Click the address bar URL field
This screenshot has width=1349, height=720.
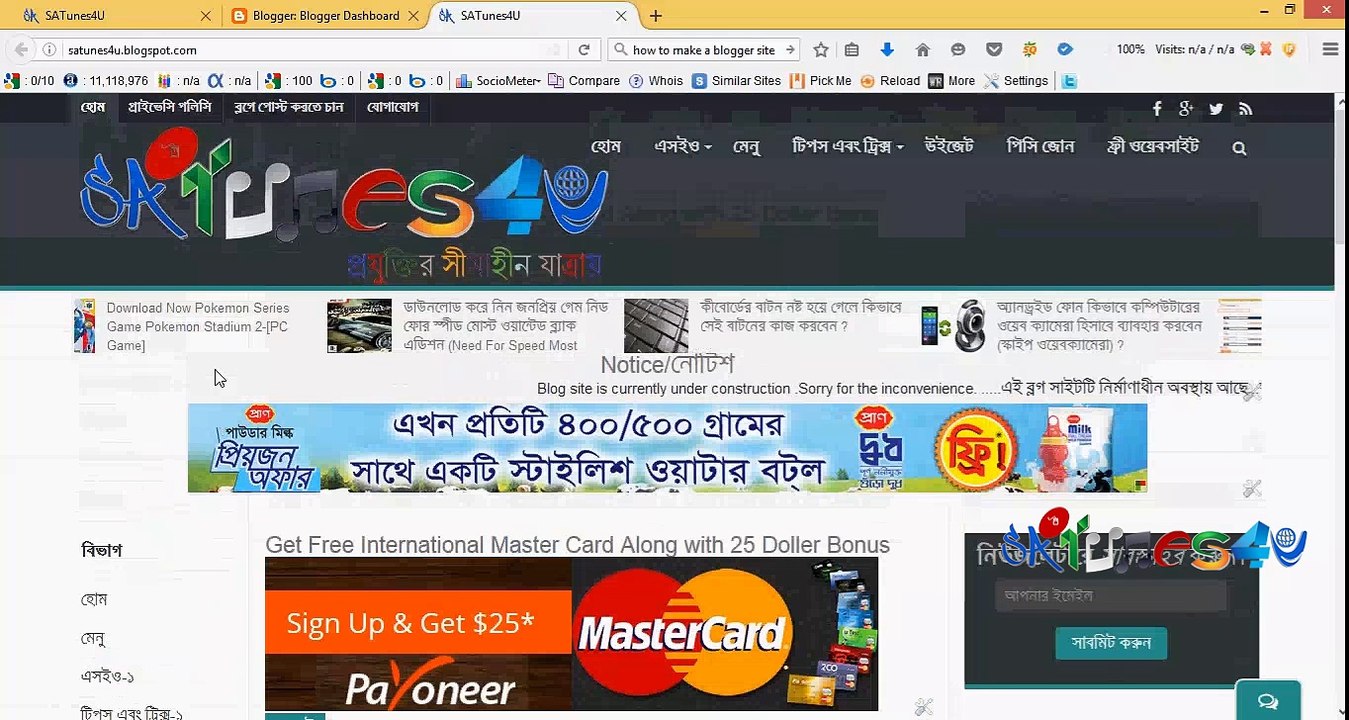click(x=310, y=50)
